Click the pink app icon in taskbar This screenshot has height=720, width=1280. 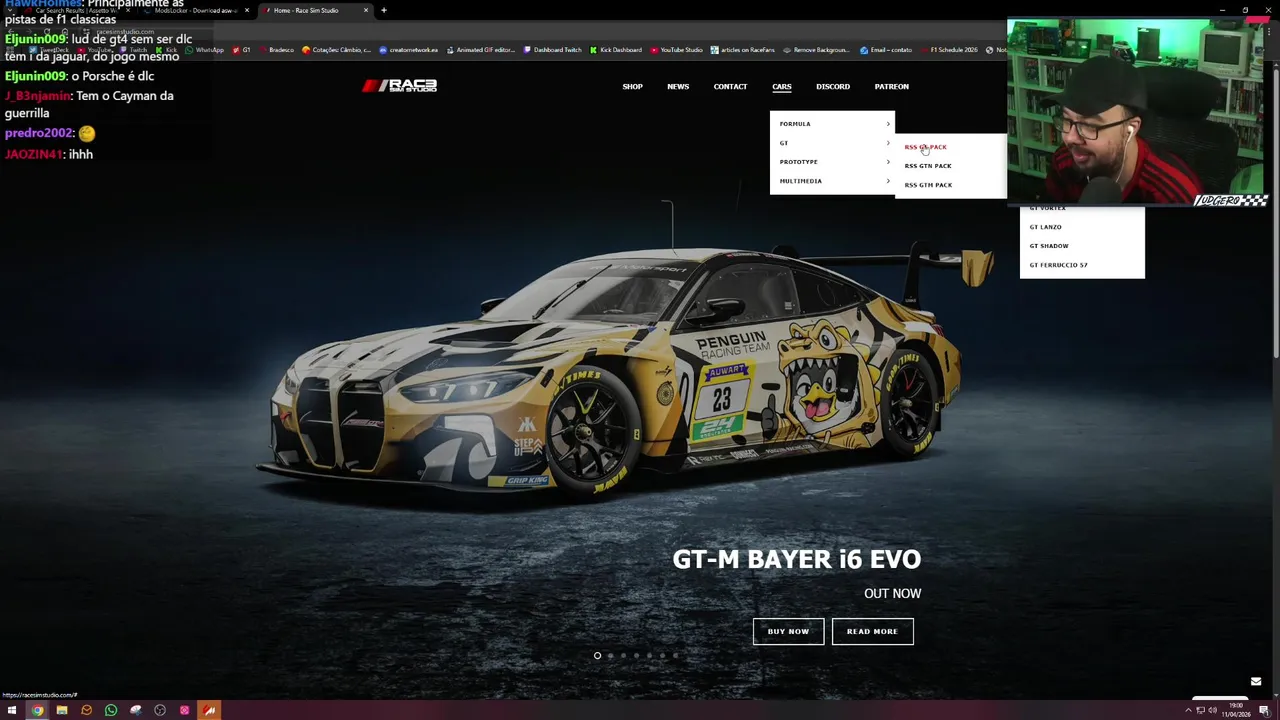(184, 710)
